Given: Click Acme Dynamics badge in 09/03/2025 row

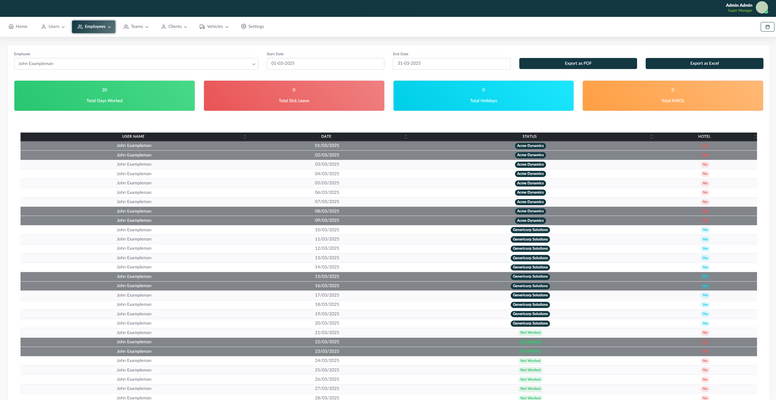Looking at the screenshot, I should pyautogui.click(x=530, y=221).
